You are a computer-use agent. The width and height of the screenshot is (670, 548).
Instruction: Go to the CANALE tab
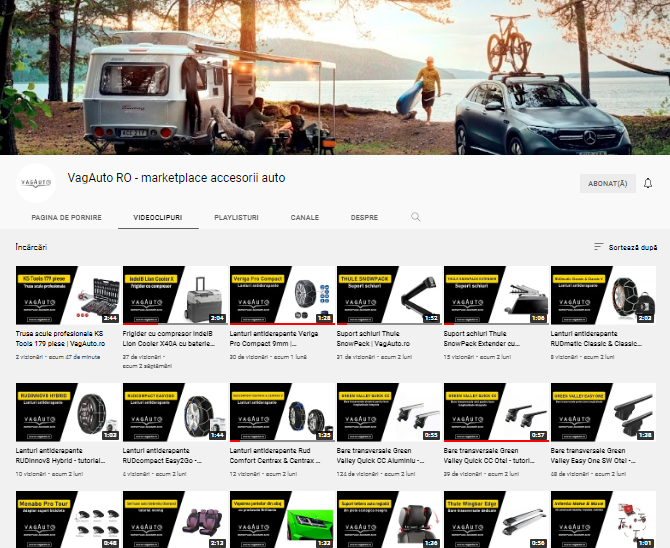pos(305,217)
